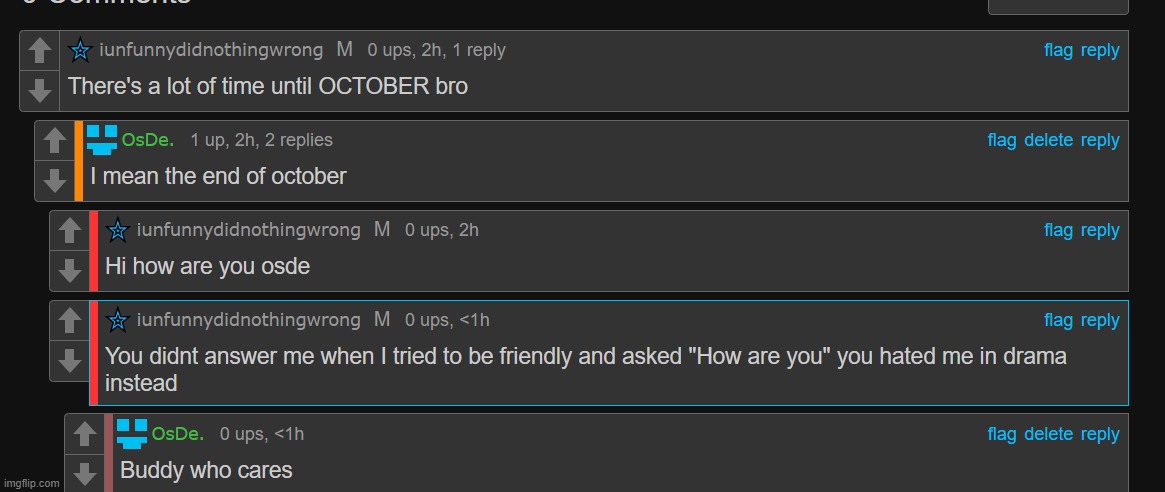Downvote the "Hi how are you osde" comment

pos(69,271)
